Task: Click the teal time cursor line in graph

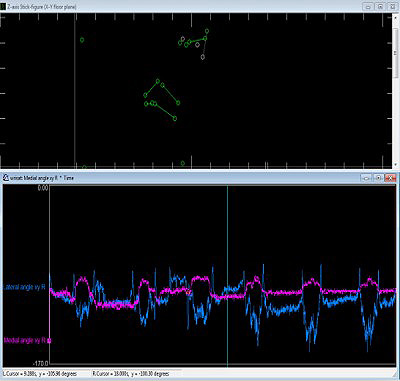Action: click(227, 276)
